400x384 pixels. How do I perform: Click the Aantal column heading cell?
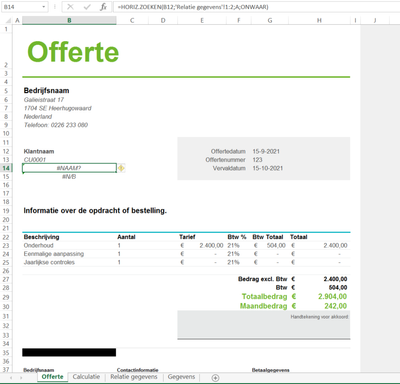pos(132,237)
